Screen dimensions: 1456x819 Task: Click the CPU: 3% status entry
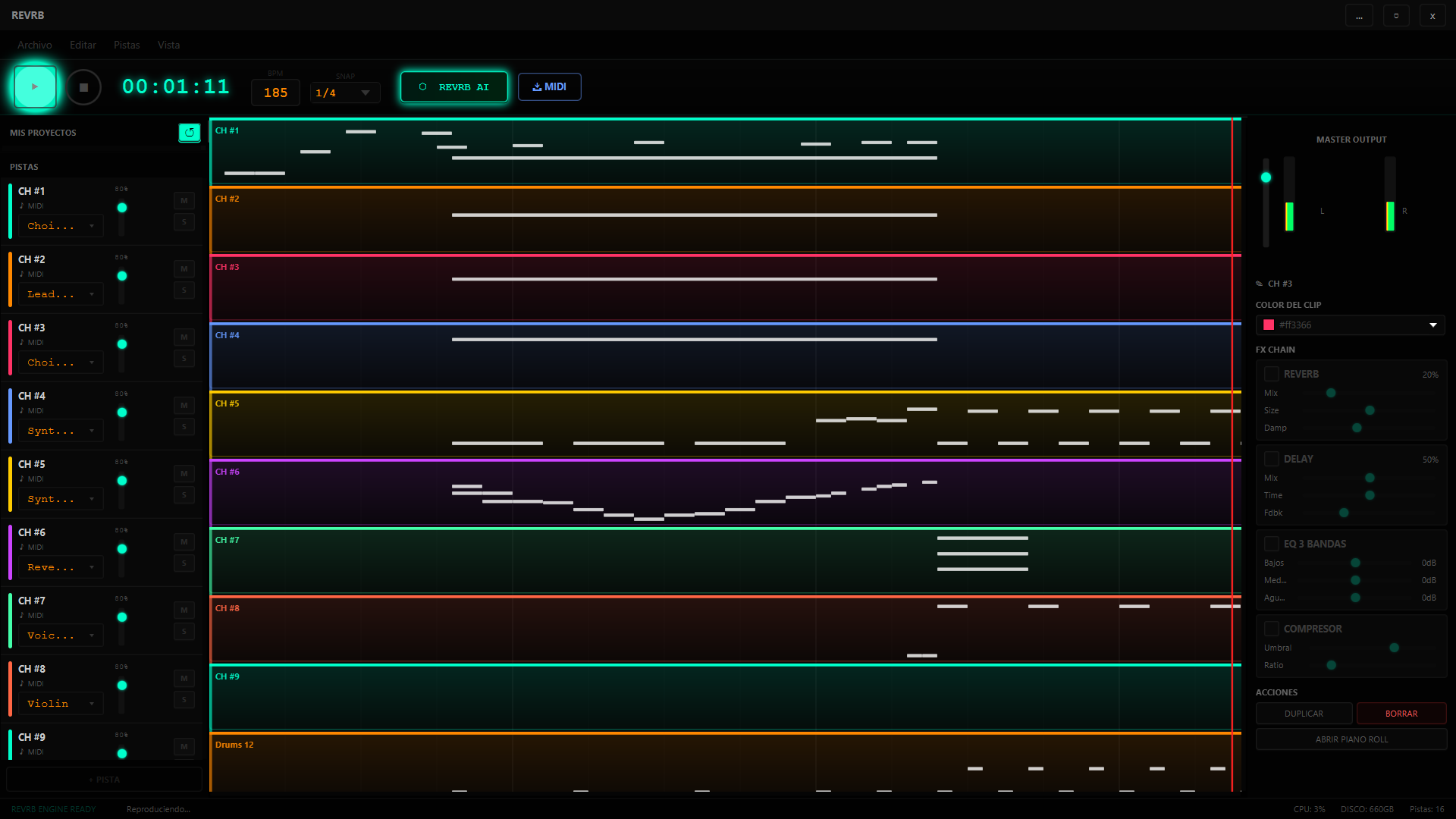click(x=1309, y=809)
